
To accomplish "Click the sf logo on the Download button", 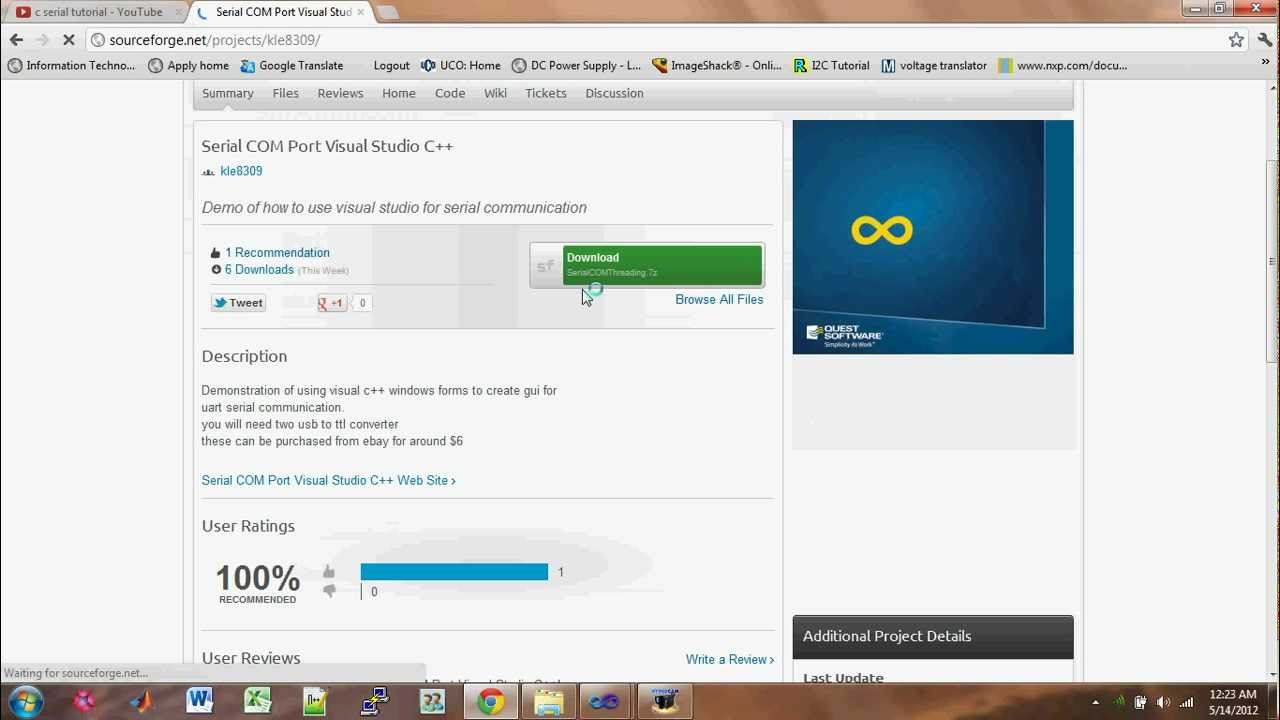I will 546,266.
